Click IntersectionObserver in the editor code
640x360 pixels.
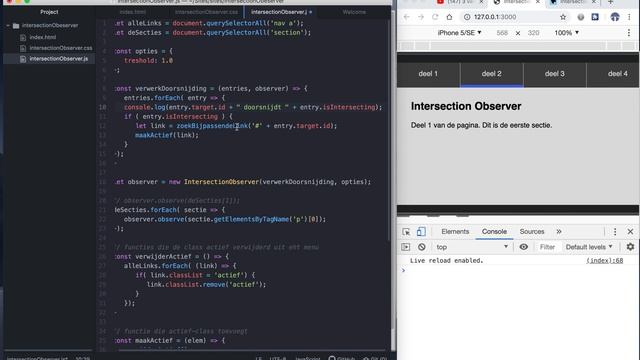click(x=221, y=182)
